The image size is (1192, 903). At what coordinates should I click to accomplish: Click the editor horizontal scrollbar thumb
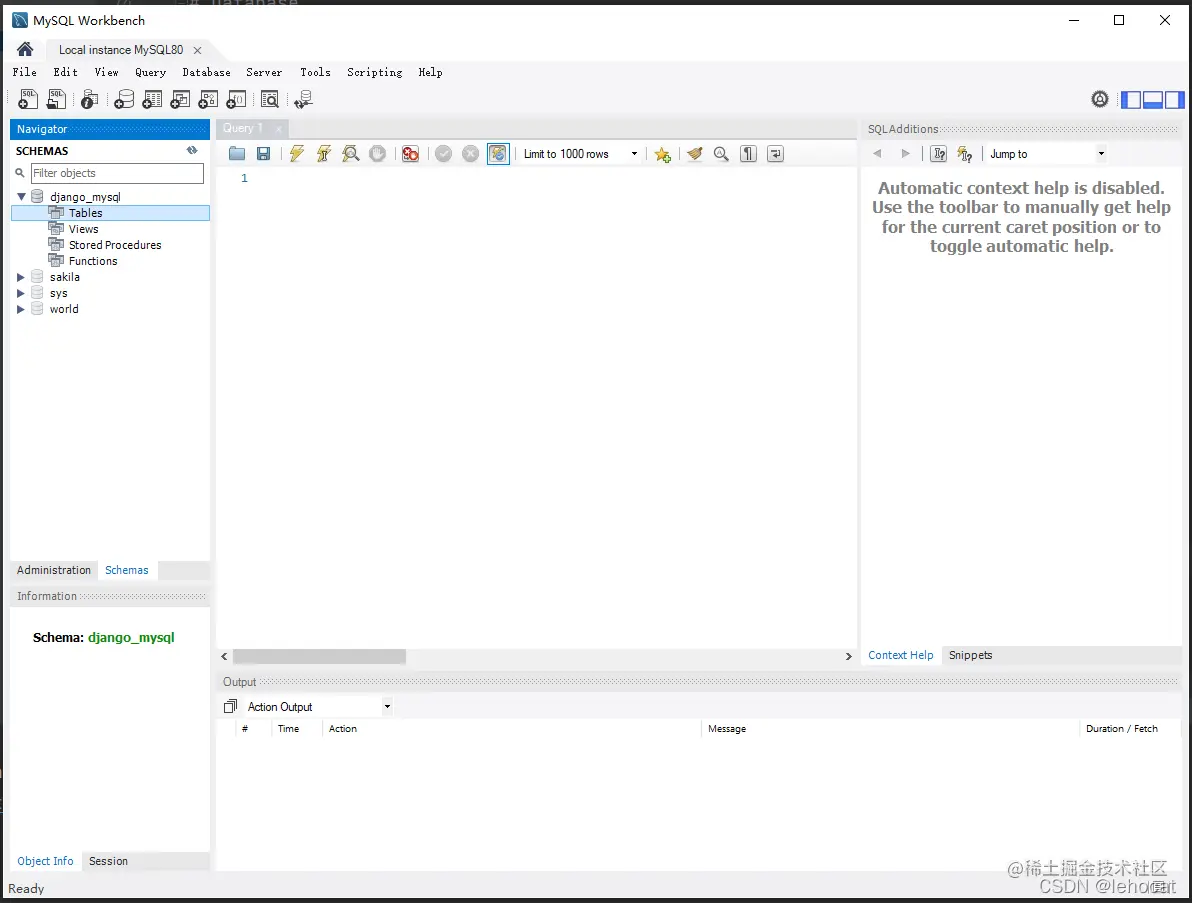(x=319, y=656)
